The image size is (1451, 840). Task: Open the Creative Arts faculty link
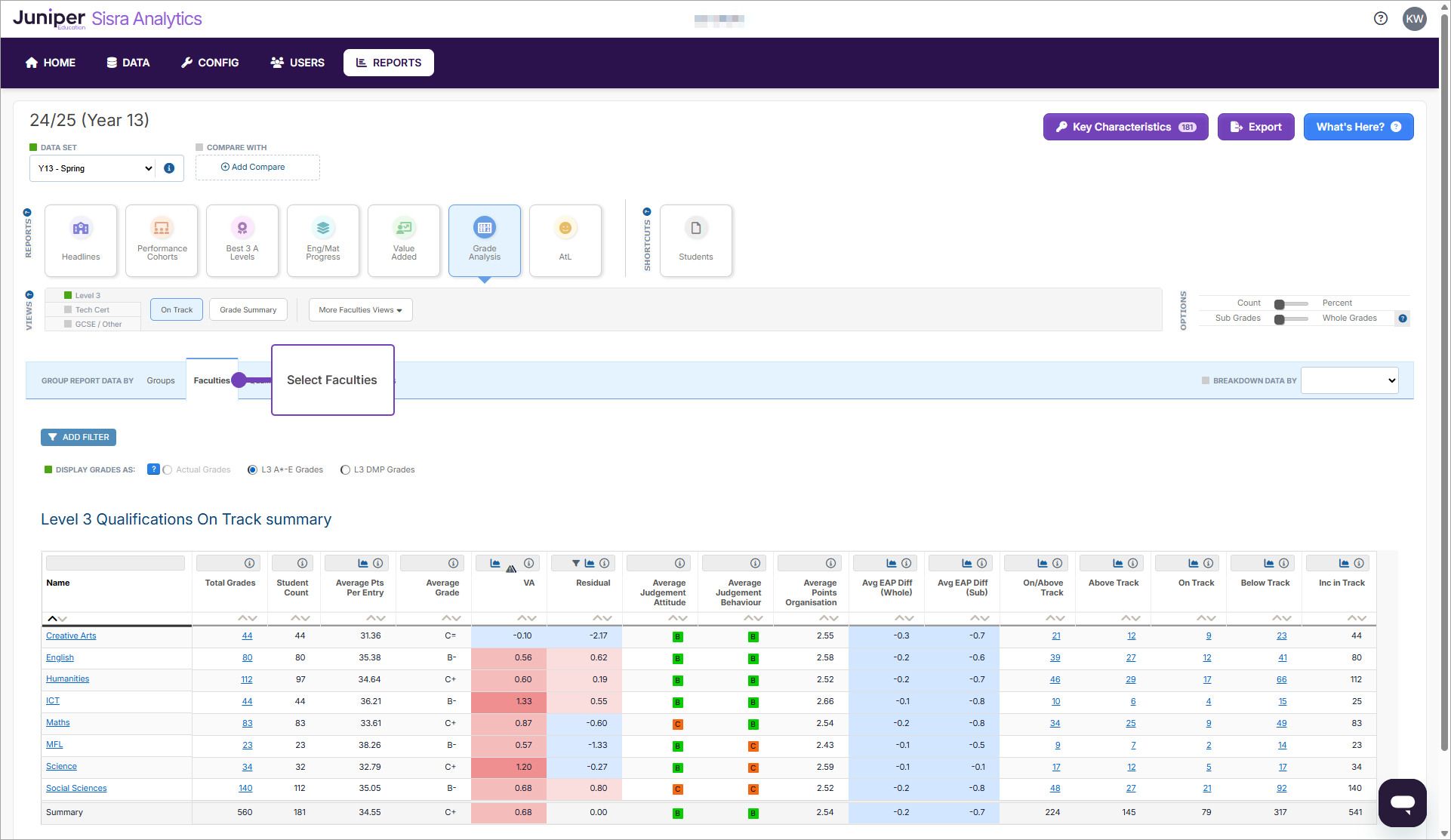pyautogui.click(x=71, y=635)
